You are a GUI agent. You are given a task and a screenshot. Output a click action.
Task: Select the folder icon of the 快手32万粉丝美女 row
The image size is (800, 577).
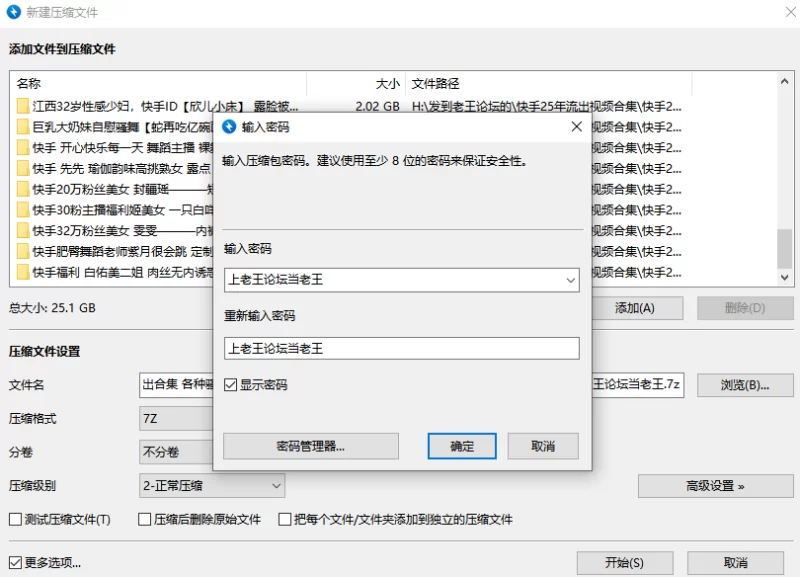pyautogui.click(x=22, y=231)
